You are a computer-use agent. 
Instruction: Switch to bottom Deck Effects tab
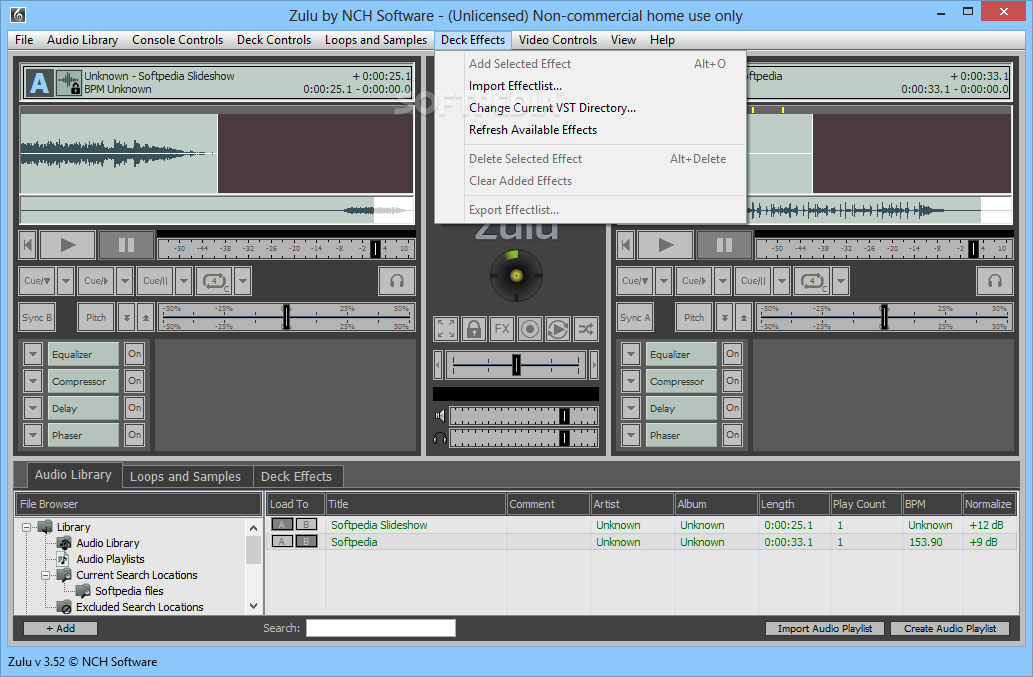click(296, 476)
